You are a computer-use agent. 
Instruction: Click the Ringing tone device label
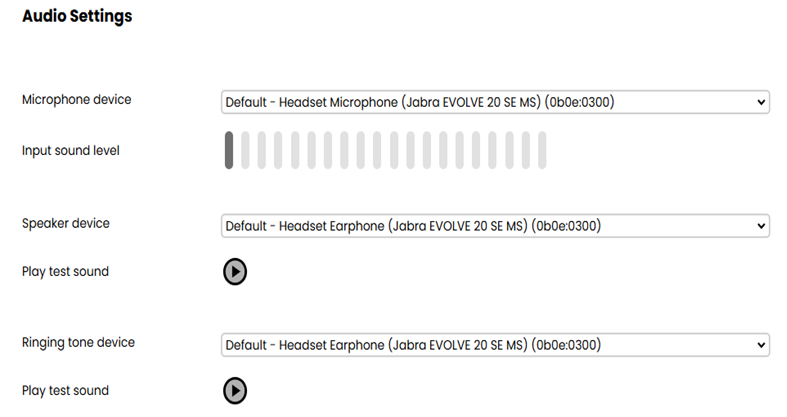pyautogui.click(x=79, y=342)
